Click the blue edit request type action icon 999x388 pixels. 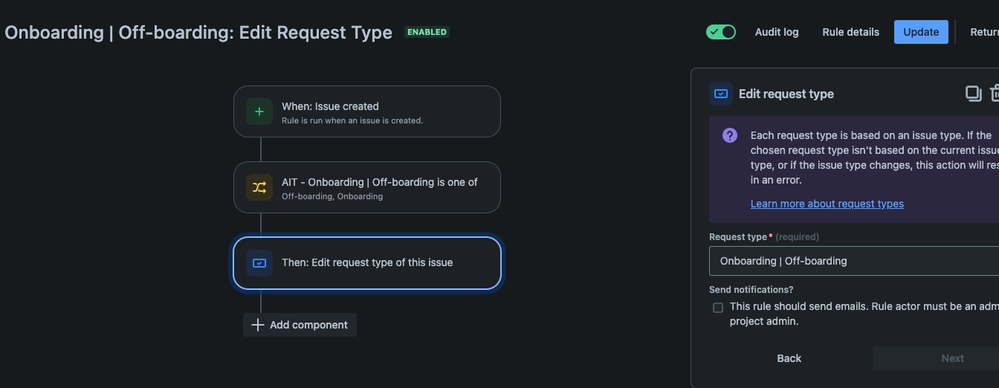pos(259,262)
